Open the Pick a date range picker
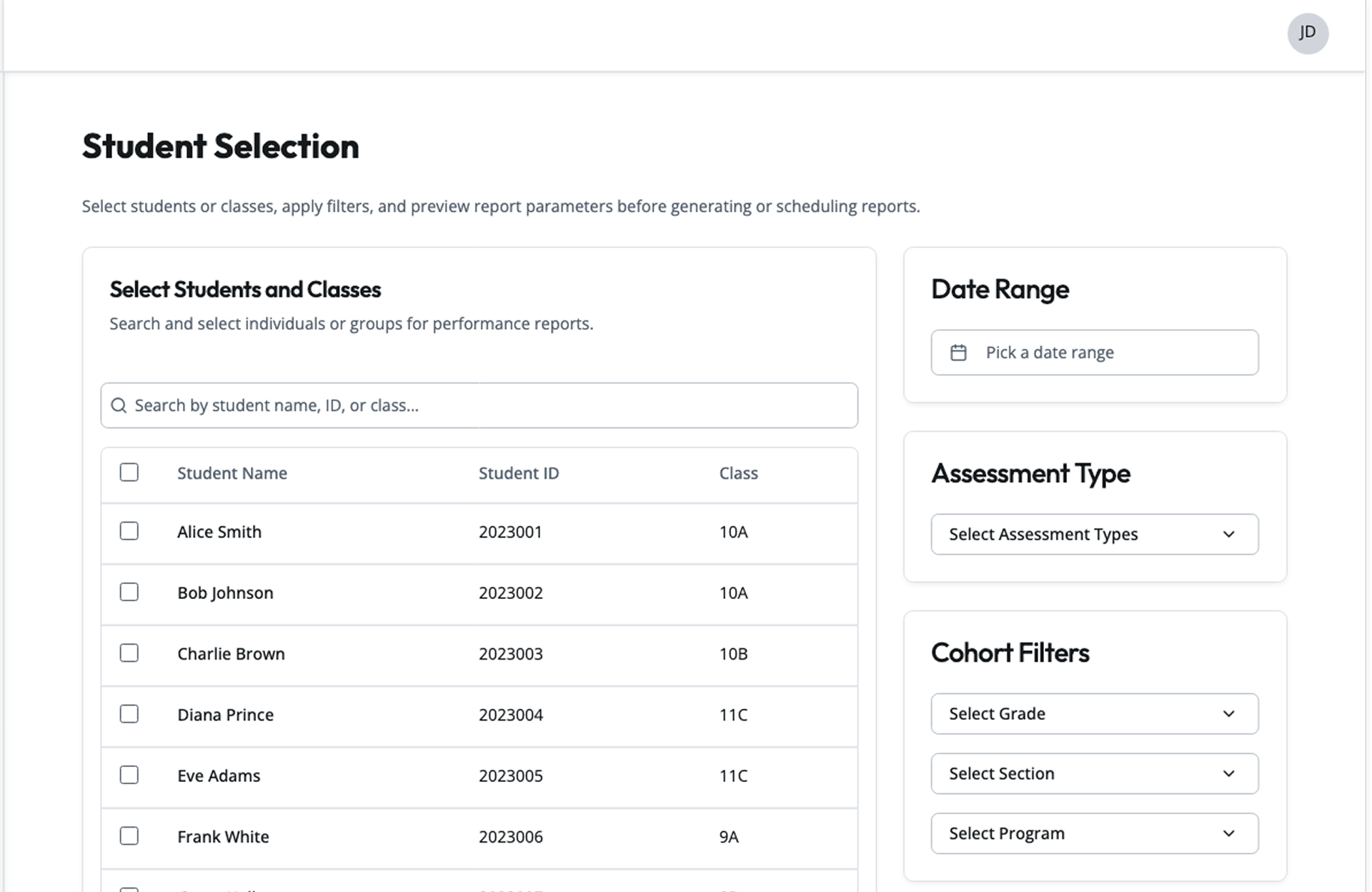 tap(1093, 352)
